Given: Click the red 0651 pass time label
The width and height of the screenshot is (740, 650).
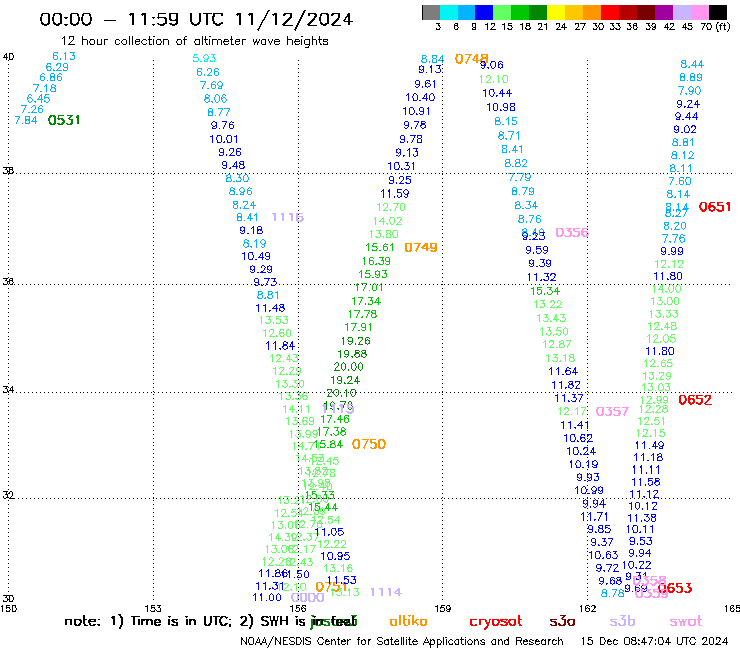Looking at the screenshot, I should (x=715, y=207).
